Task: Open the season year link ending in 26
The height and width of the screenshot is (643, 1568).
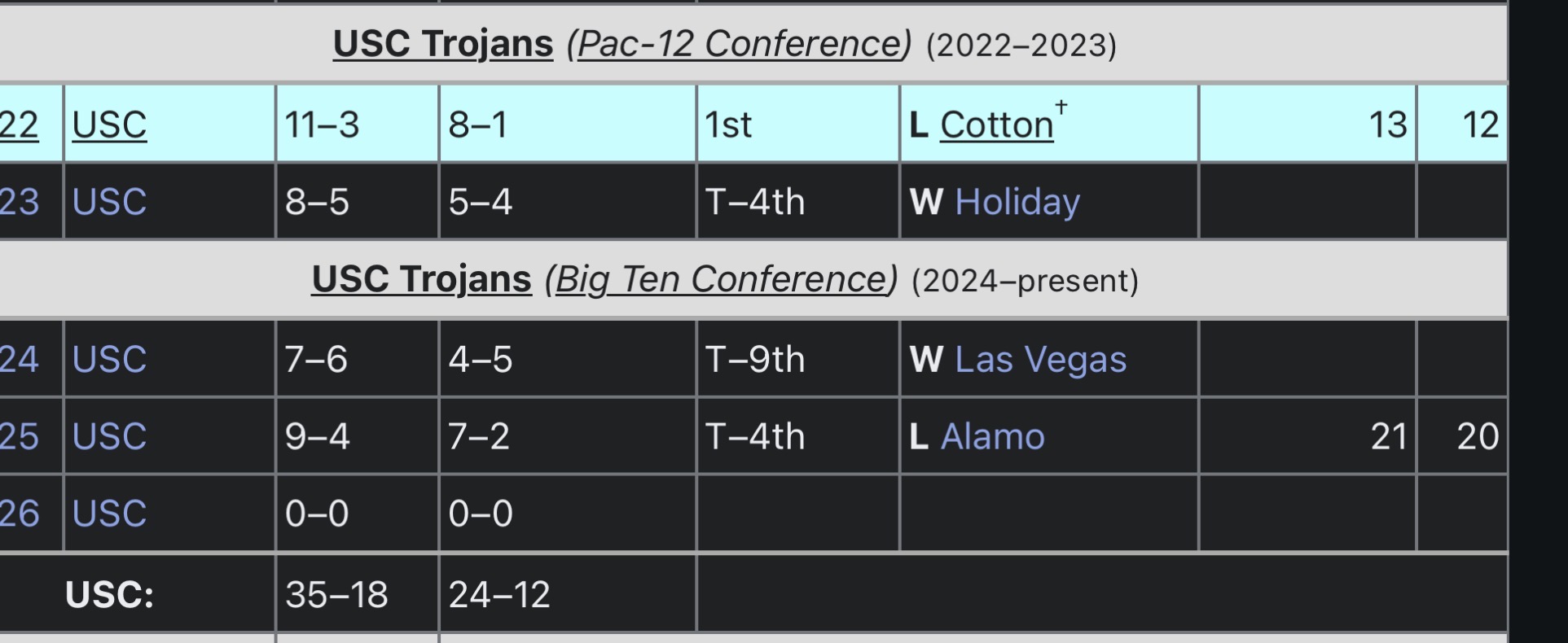Action: coord(19,514)
